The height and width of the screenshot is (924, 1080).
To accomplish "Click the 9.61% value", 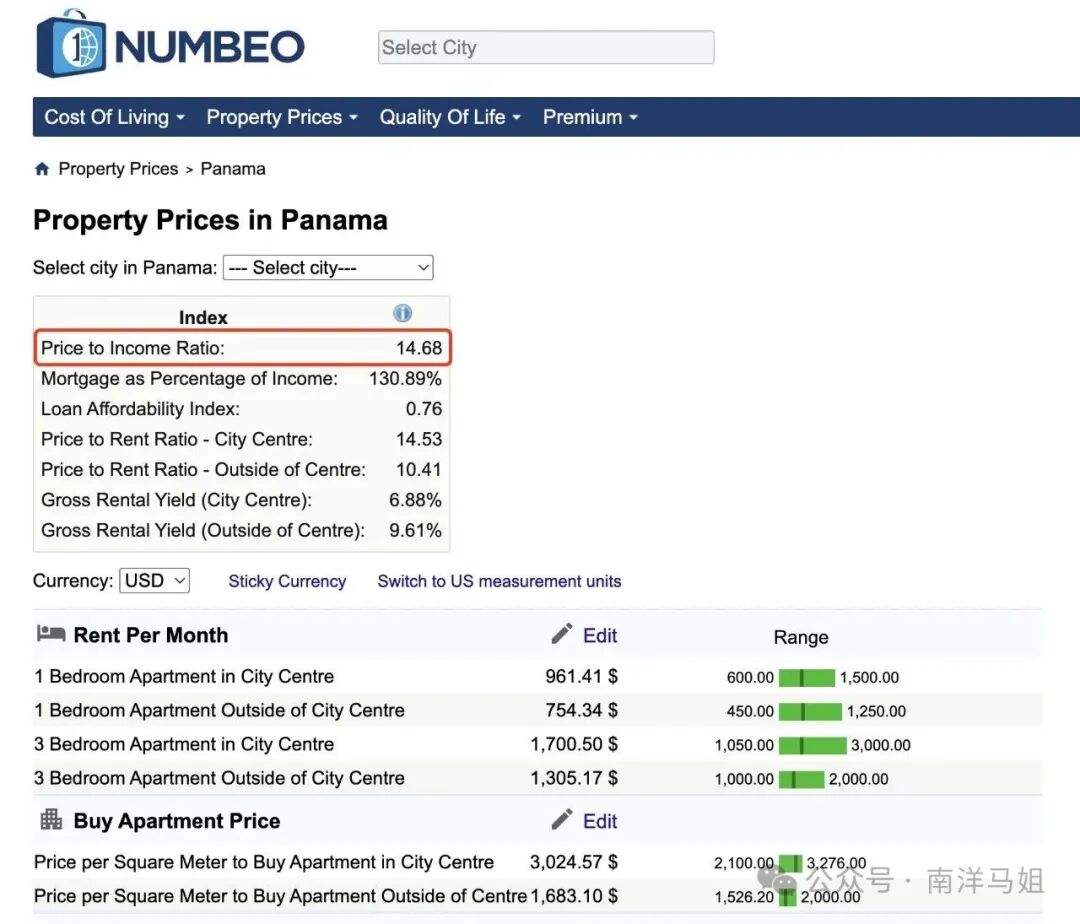I will coord(415,530).
